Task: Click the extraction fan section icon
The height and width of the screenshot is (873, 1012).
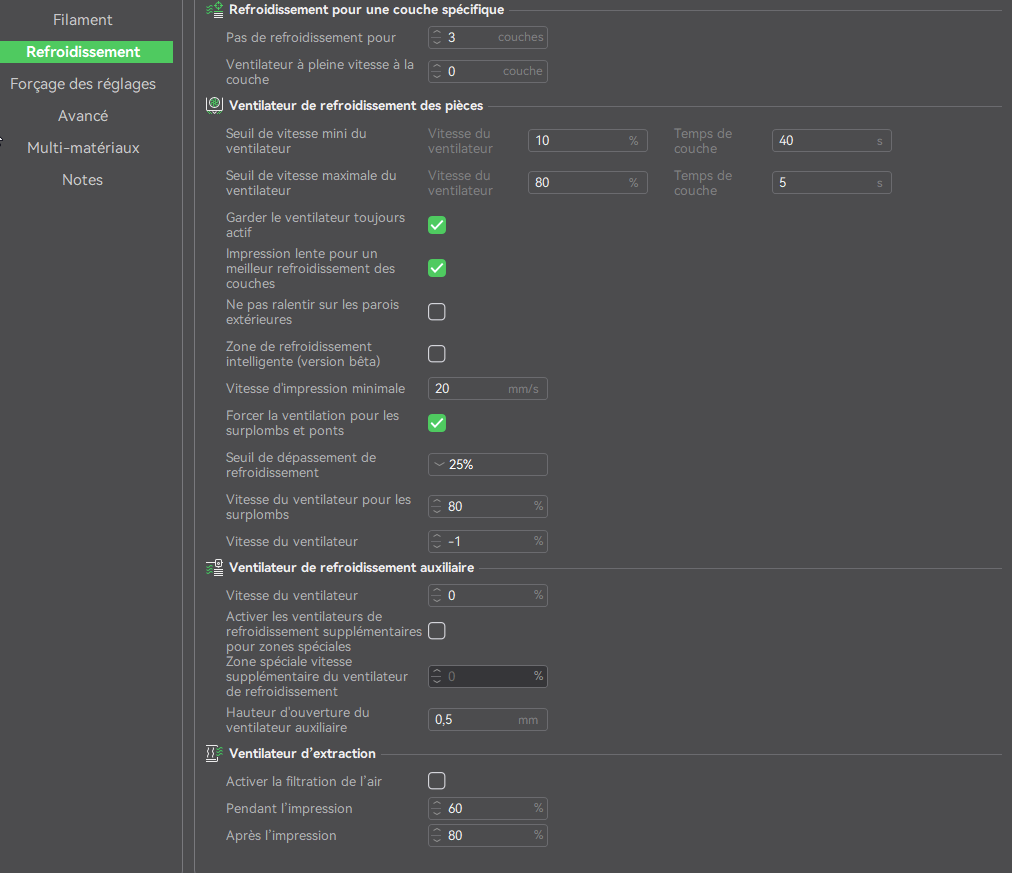Action: 214,754
